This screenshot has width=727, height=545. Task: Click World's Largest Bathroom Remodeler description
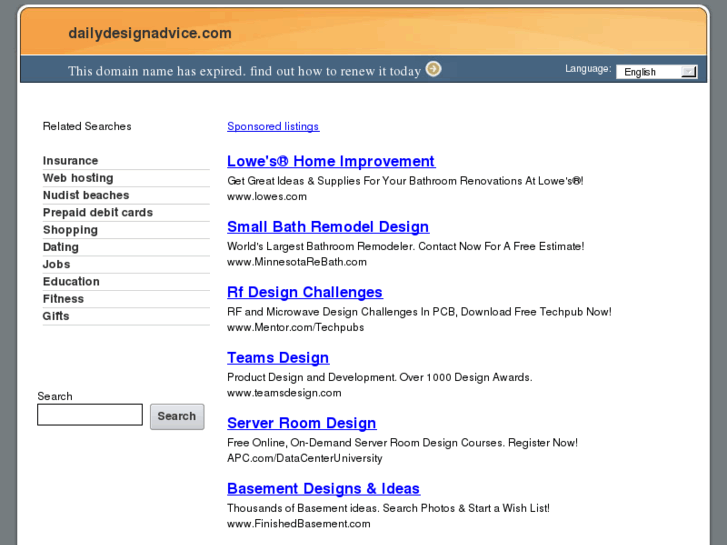pos(406,246)
